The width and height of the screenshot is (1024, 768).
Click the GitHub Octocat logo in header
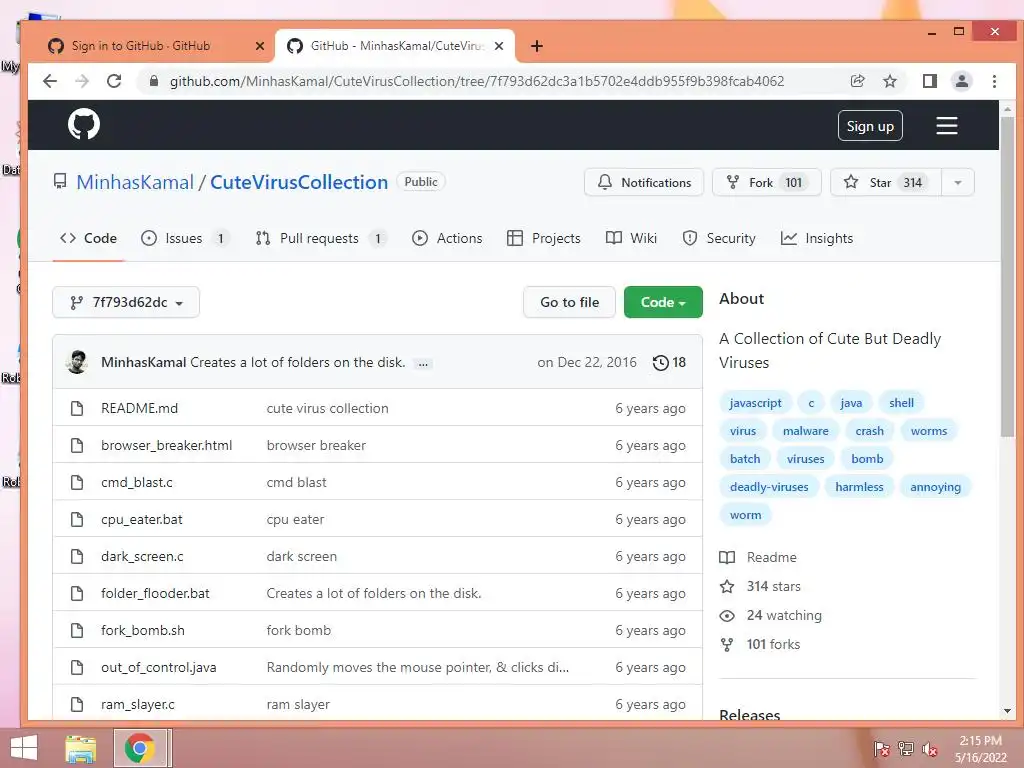tap(84, 124)
